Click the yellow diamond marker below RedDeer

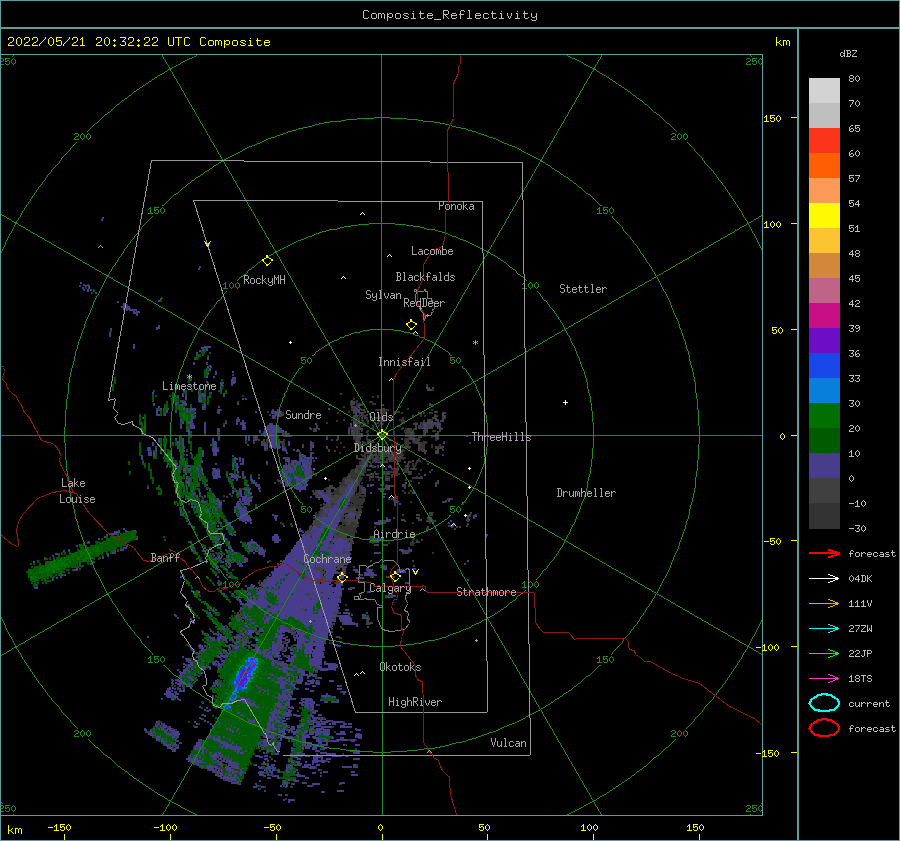[412, 325]
